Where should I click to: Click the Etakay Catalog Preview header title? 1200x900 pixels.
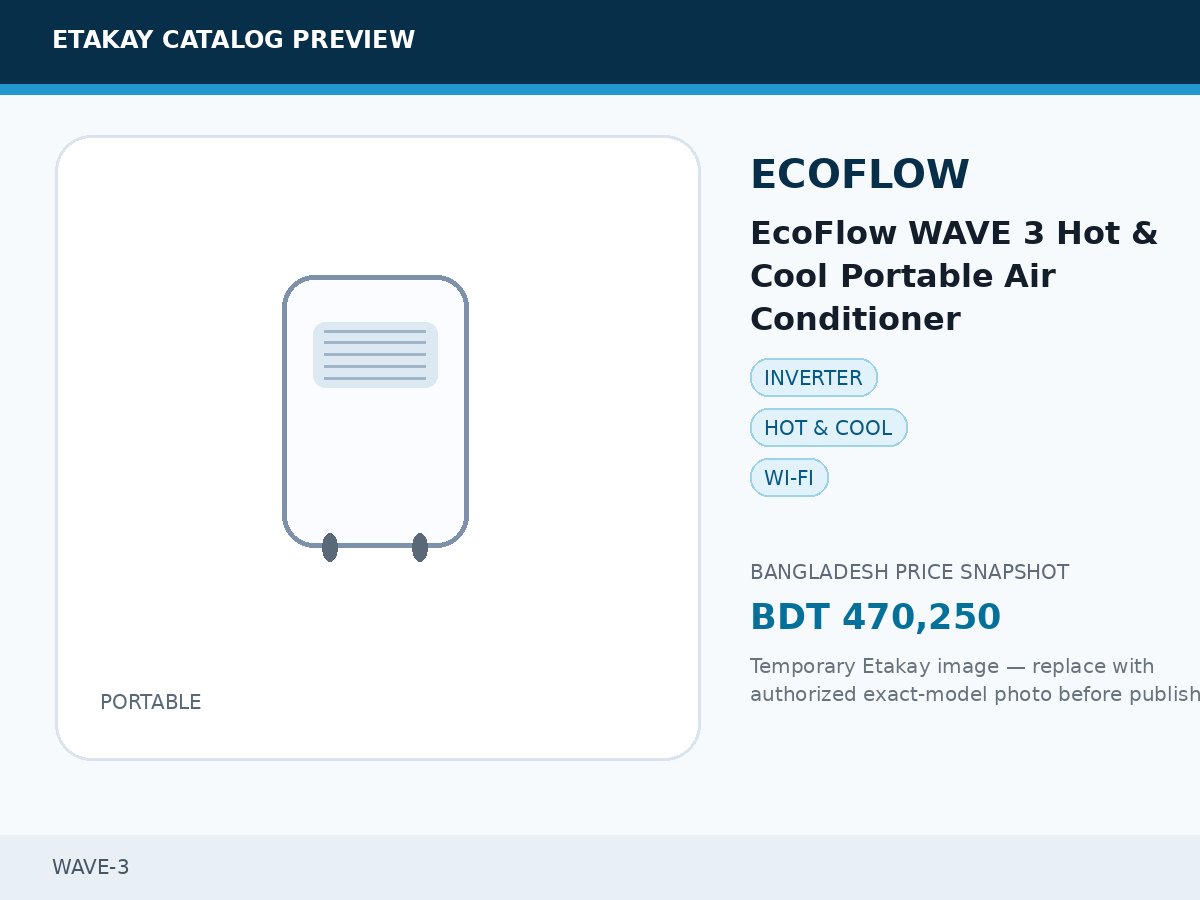click(x=233, y=40)
